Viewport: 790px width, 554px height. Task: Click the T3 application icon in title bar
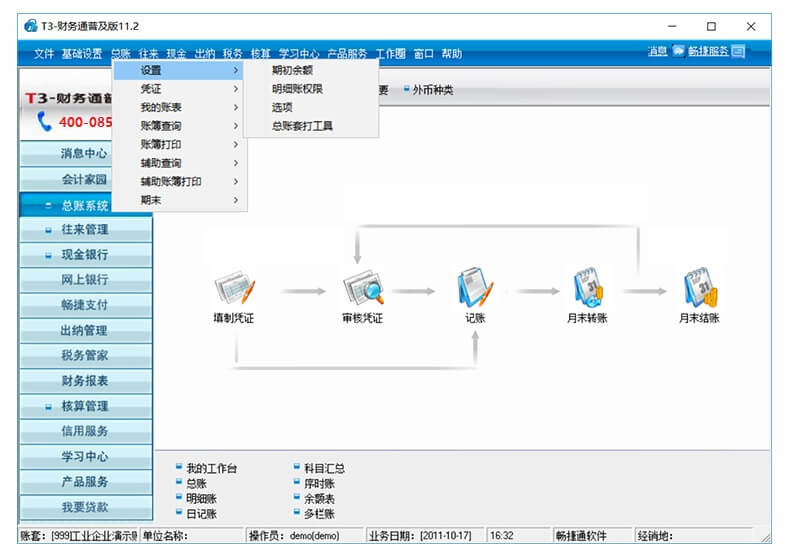tap(31, 26)
